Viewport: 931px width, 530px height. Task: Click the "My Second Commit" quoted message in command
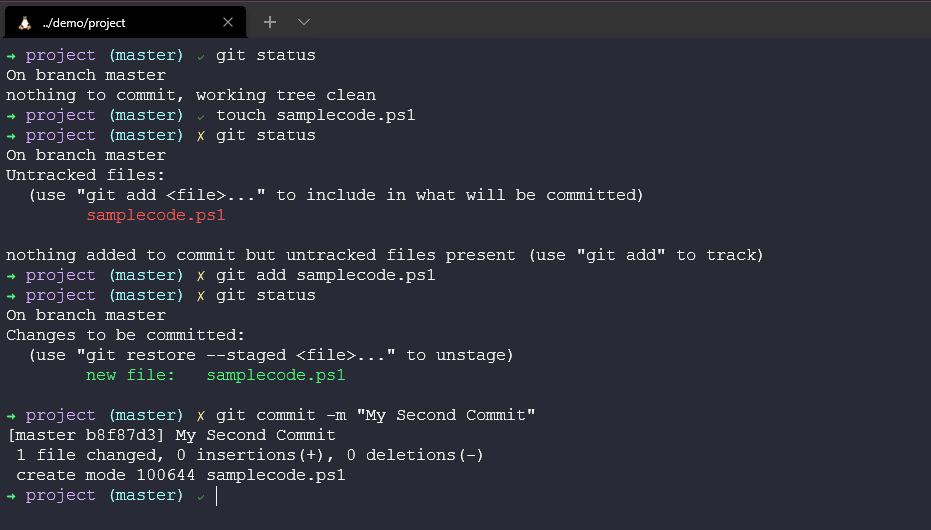coord(445,415)
